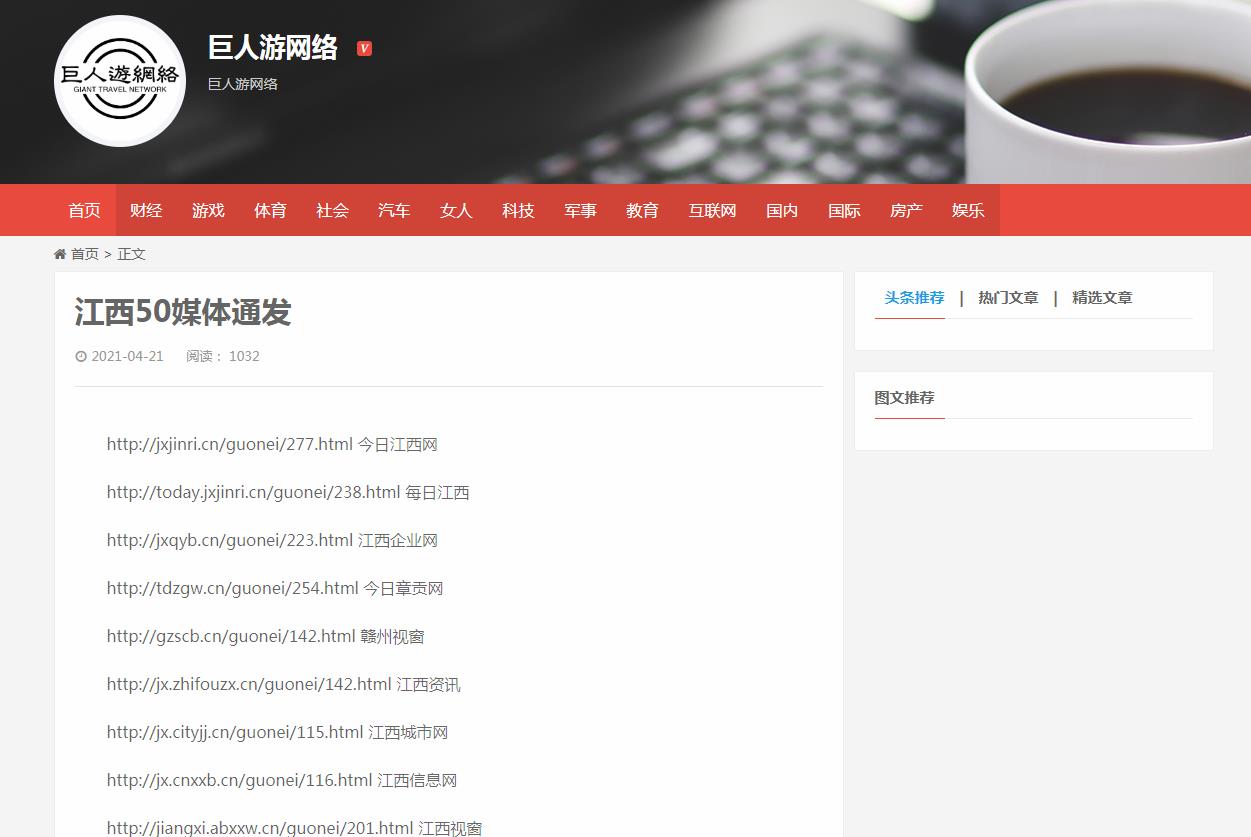The width and height of the screenshot is (1251, 837).
Task: Go to the 游戏 section
Action: (x=208, y=210)
